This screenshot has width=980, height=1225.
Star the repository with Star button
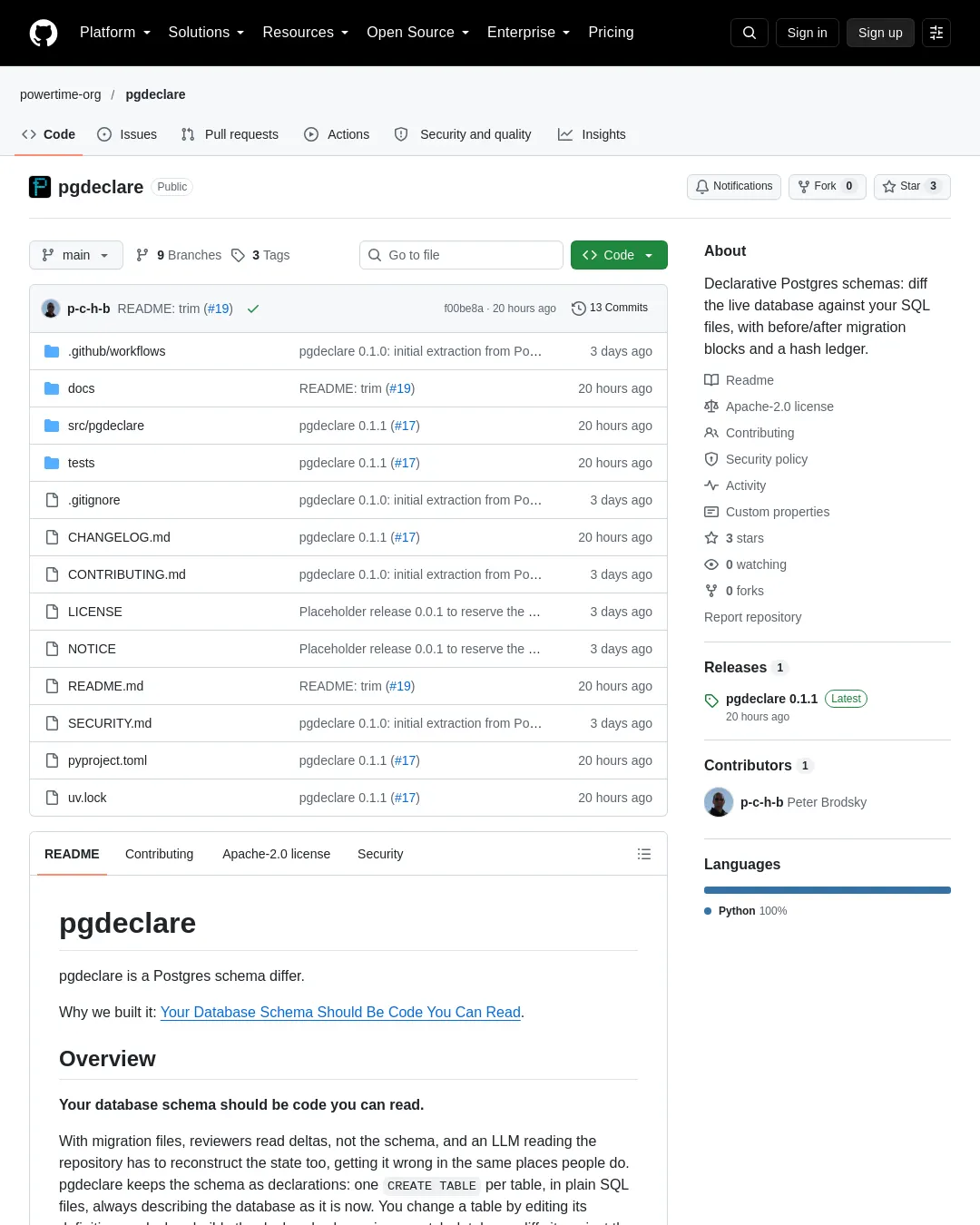pyautogui.click(x=912, y=187)
